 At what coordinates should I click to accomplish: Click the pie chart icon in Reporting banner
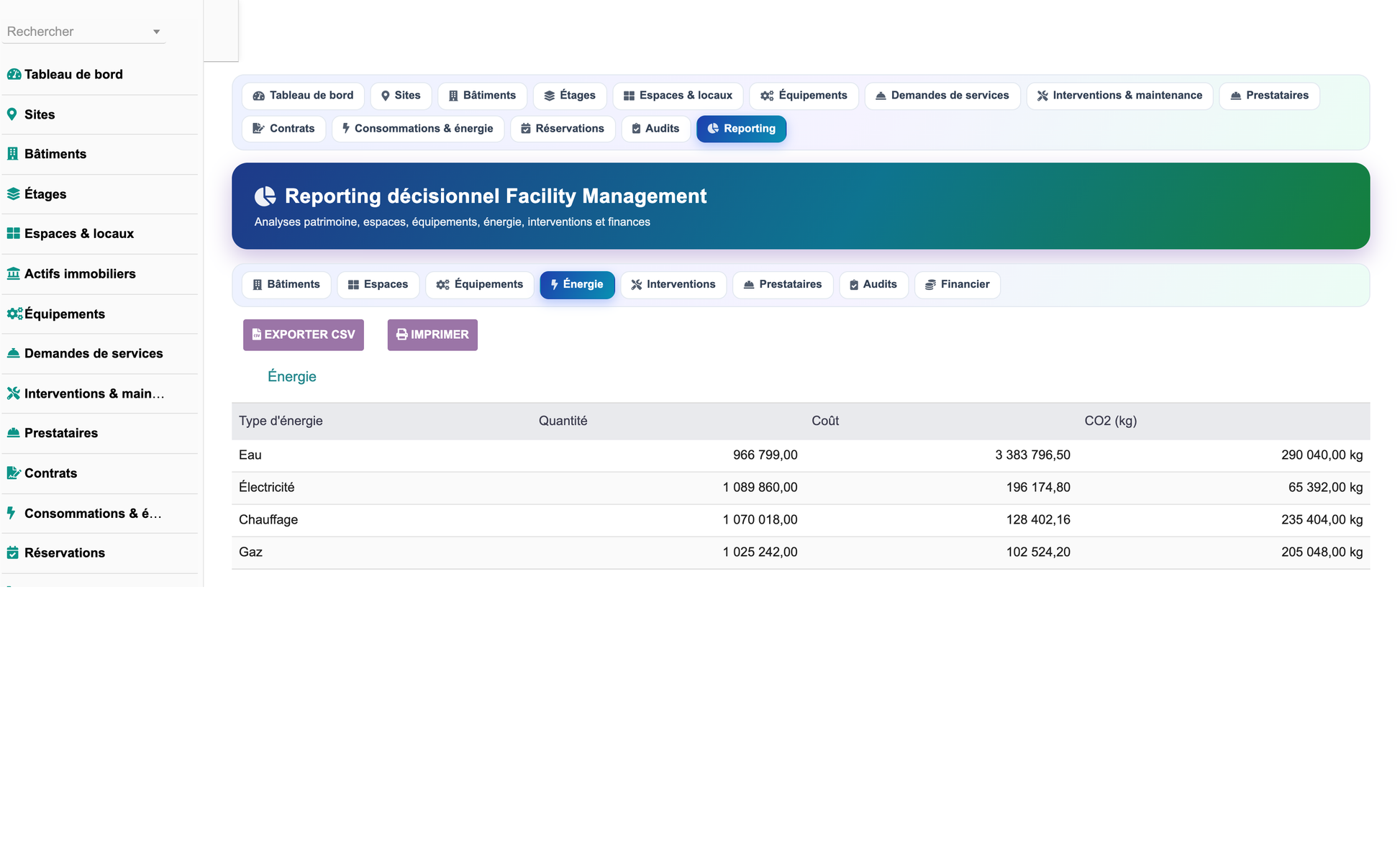pos(265,196)
